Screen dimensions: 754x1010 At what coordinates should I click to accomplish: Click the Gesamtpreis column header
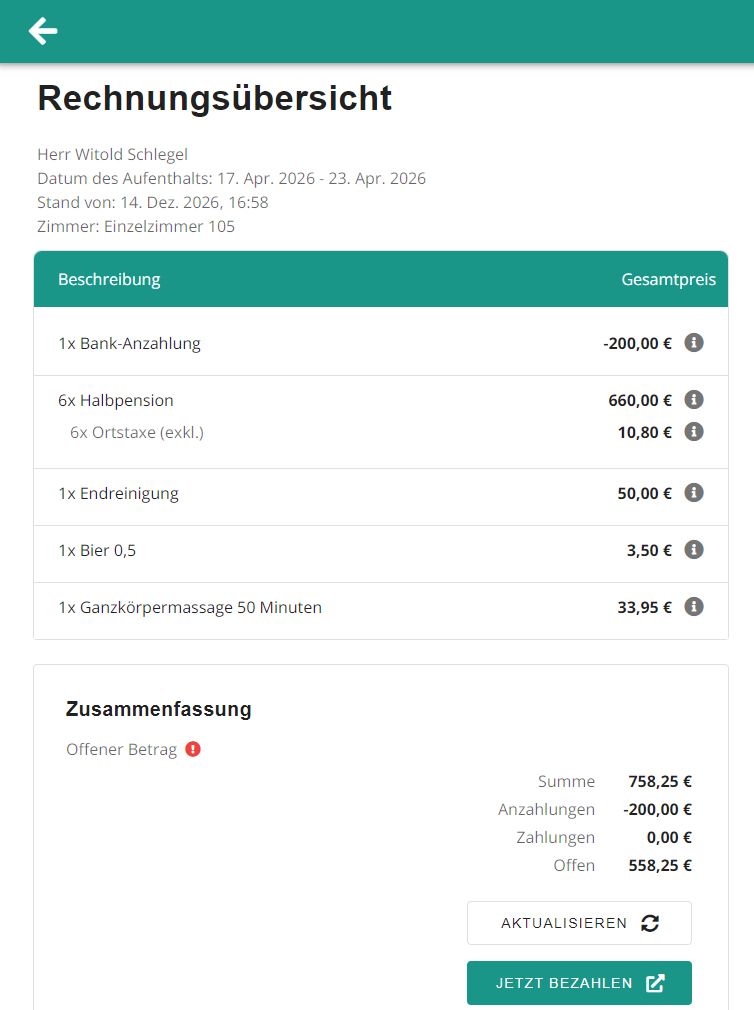pos(669,279)
